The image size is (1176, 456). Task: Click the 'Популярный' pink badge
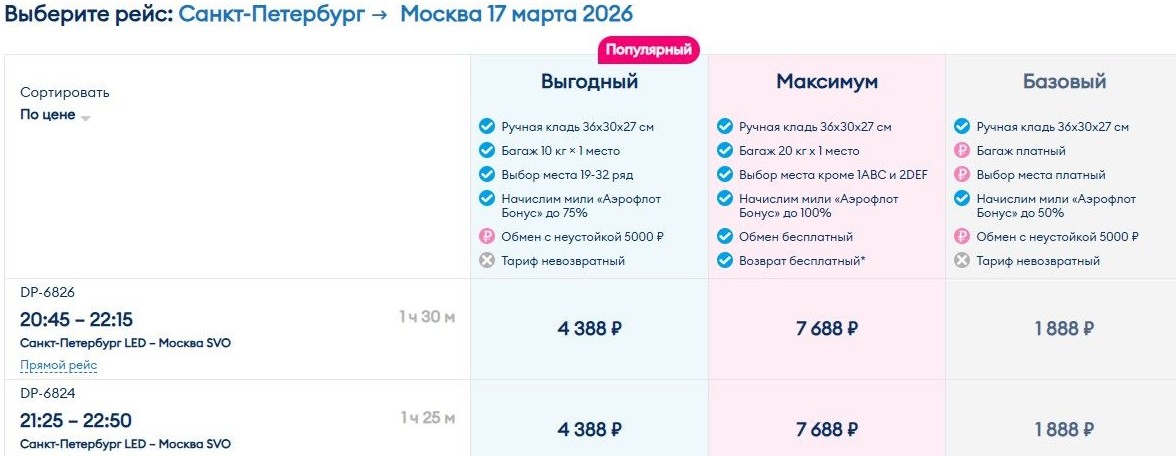pos(649,50)
